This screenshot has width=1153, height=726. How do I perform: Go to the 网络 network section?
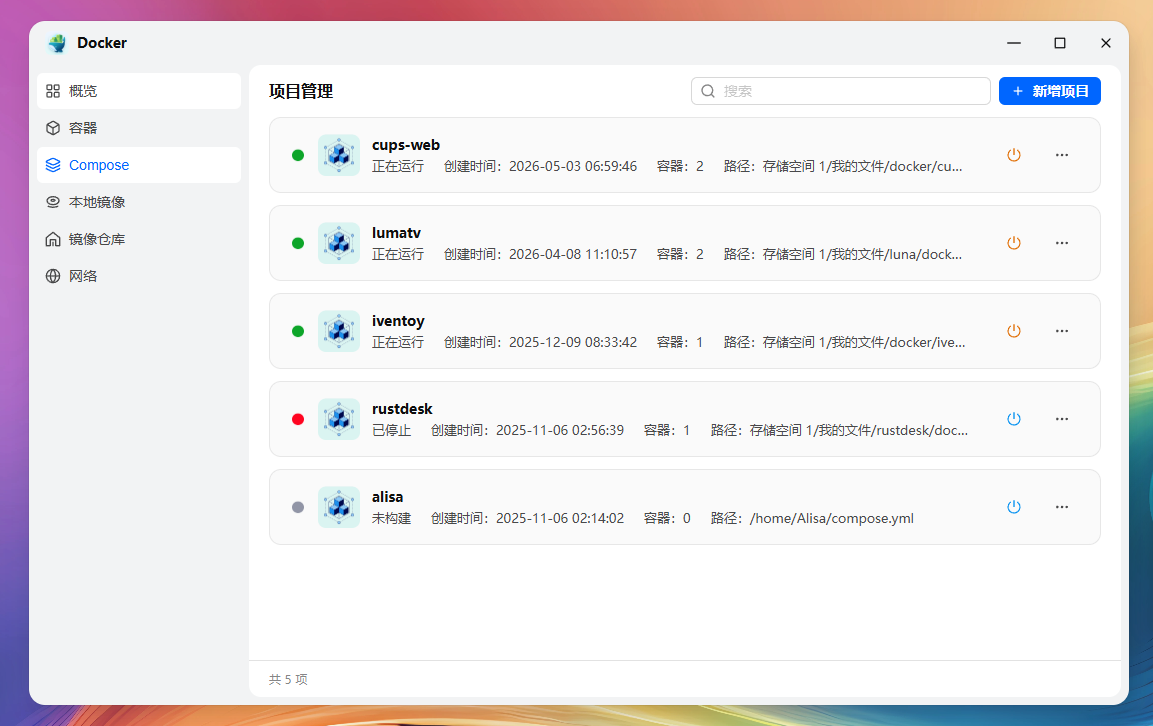139,276
